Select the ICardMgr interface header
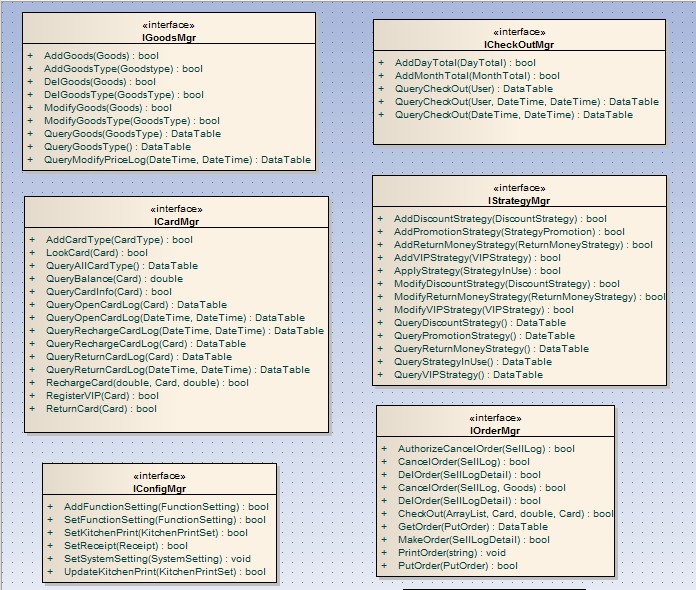Screen dimensions: 696x590 click(x=176, y=212)
